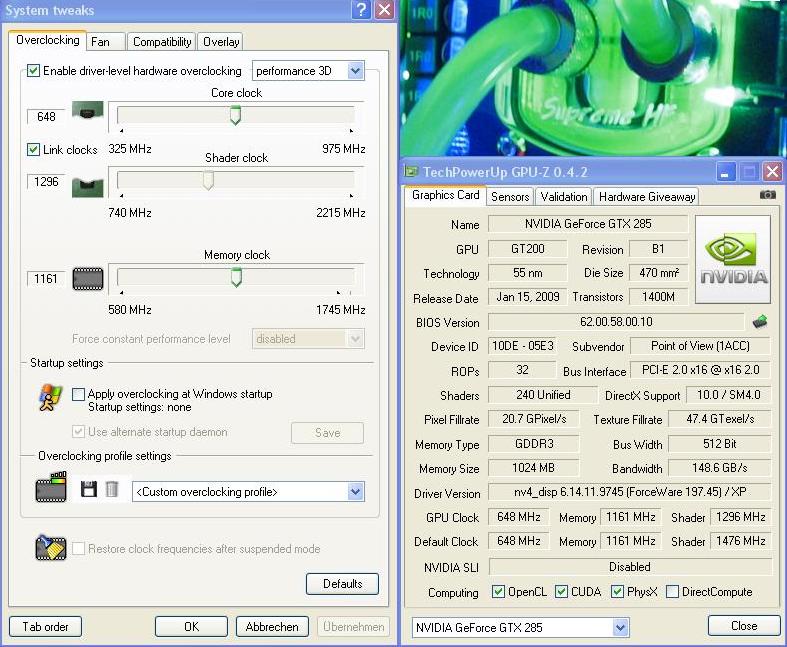This screenshot has width=787, height=647.
Task: Close the System tweaks window
Action: pos(384,10)
